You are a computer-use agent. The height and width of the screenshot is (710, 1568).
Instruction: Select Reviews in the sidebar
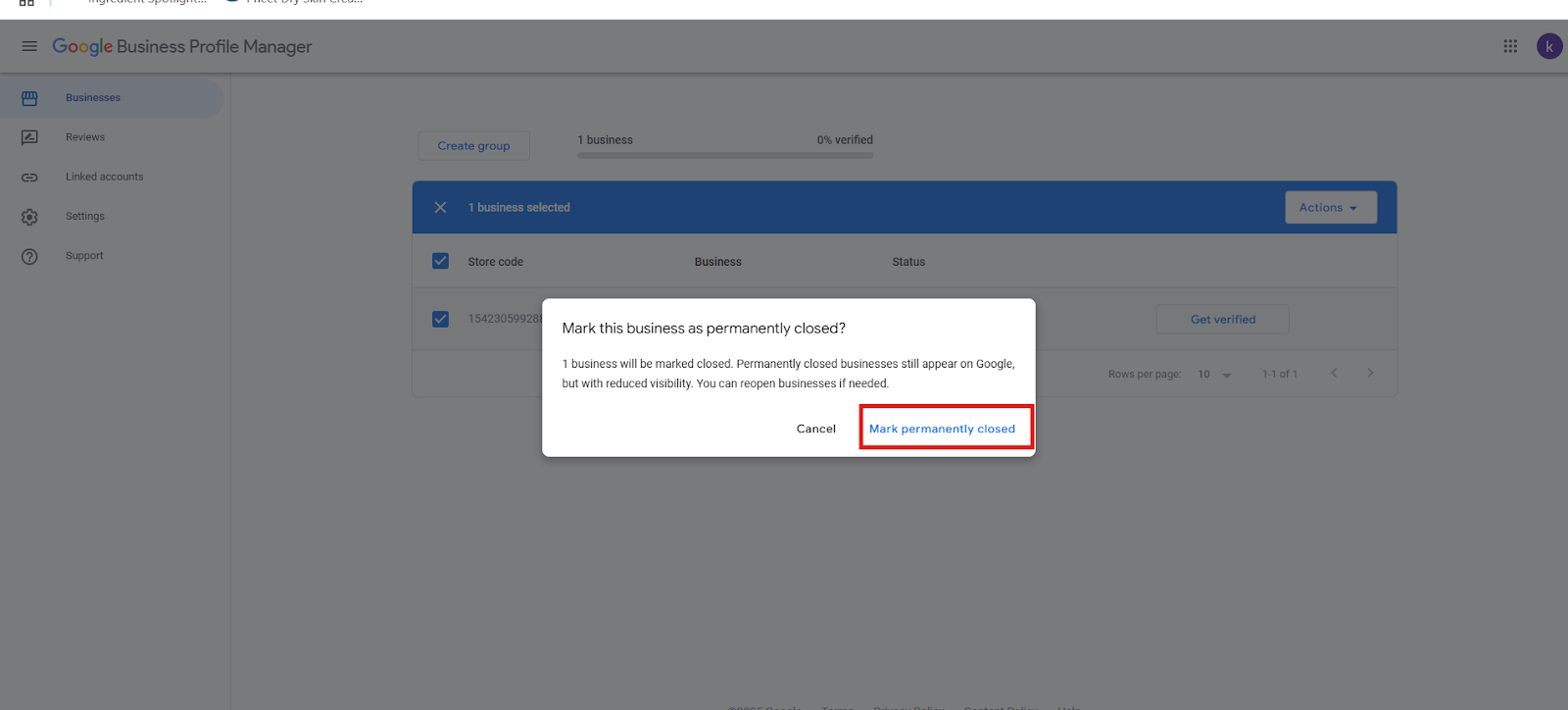(112, 137)
